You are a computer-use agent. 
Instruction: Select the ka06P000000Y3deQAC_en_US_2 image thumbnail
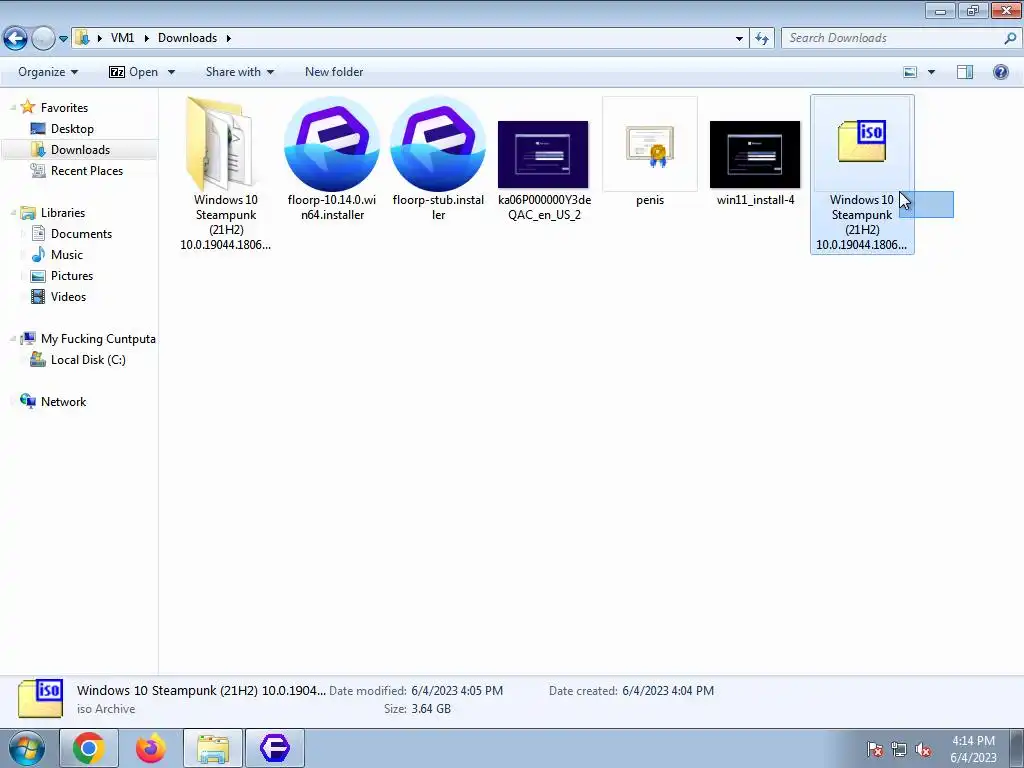click(543, 154)
